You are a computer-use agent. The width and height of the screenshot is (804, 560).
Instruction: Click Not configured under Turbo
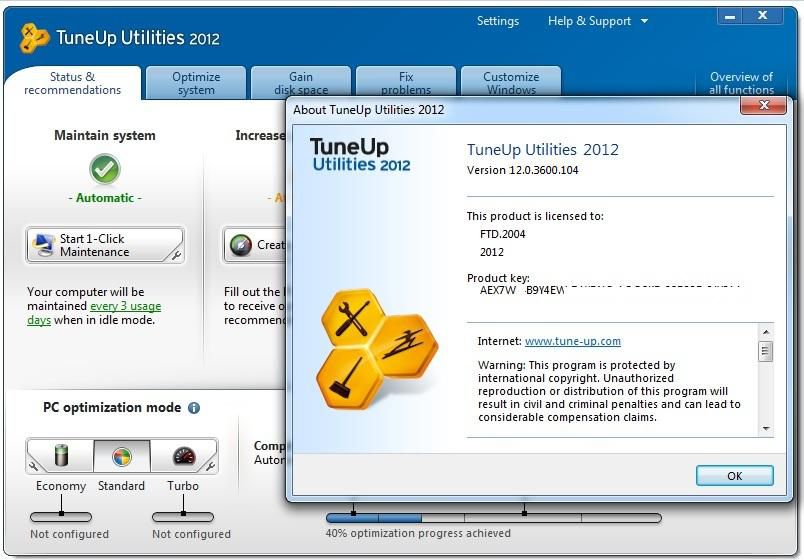point(191,534)
